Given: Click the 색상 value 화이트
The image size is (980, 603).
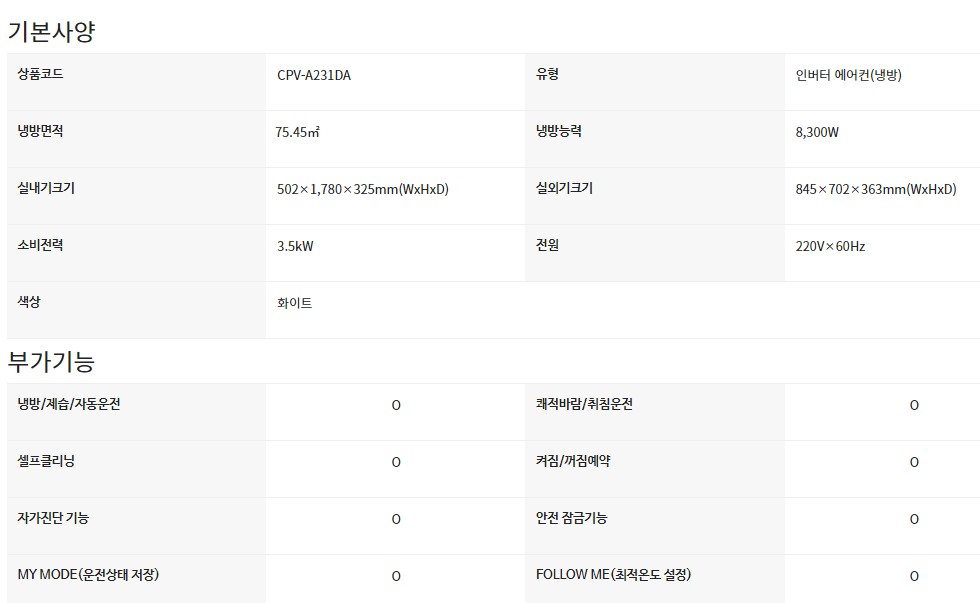Looking at the screenshot, I should click(x=294, y=303).
